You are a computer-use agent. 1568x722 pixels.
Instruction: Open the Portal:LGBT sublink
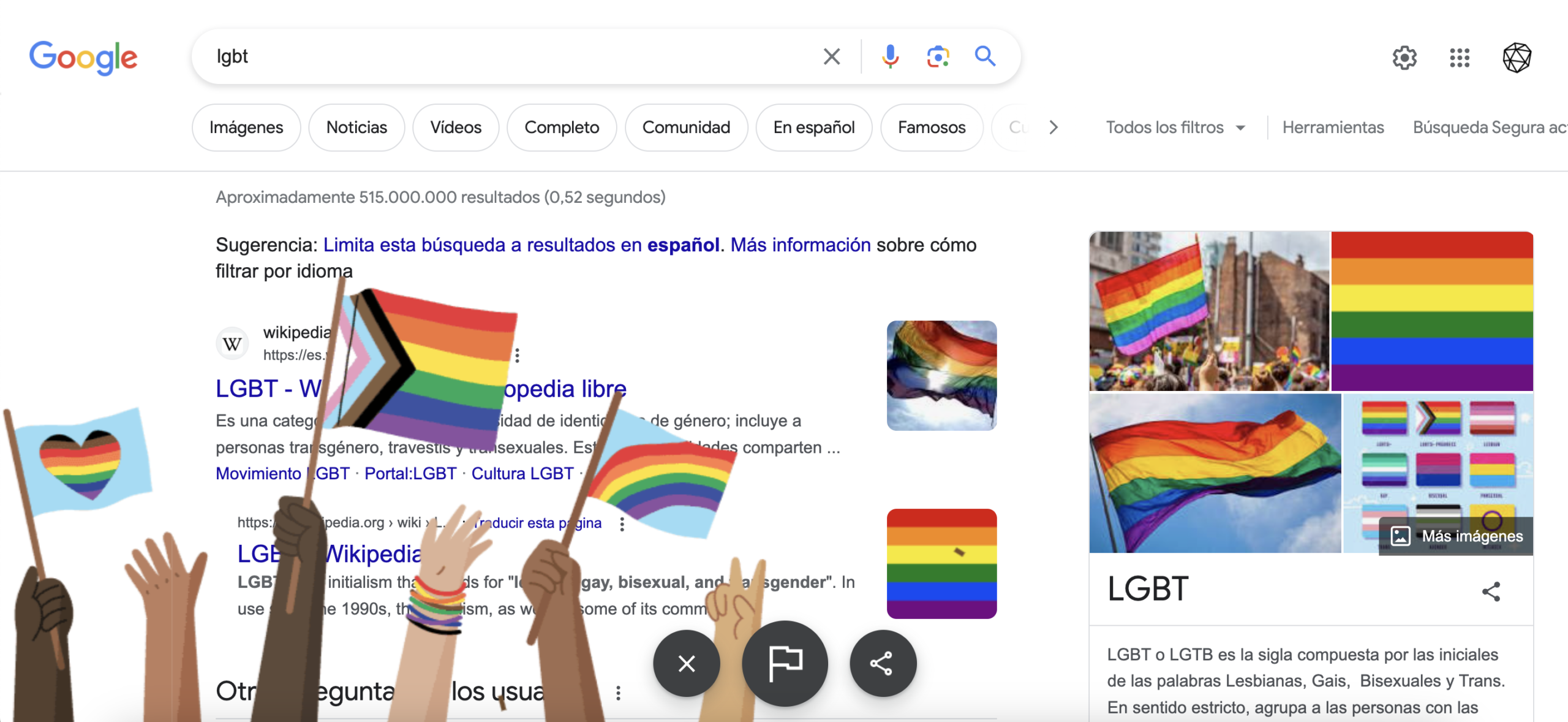click(x=410, y=473)
